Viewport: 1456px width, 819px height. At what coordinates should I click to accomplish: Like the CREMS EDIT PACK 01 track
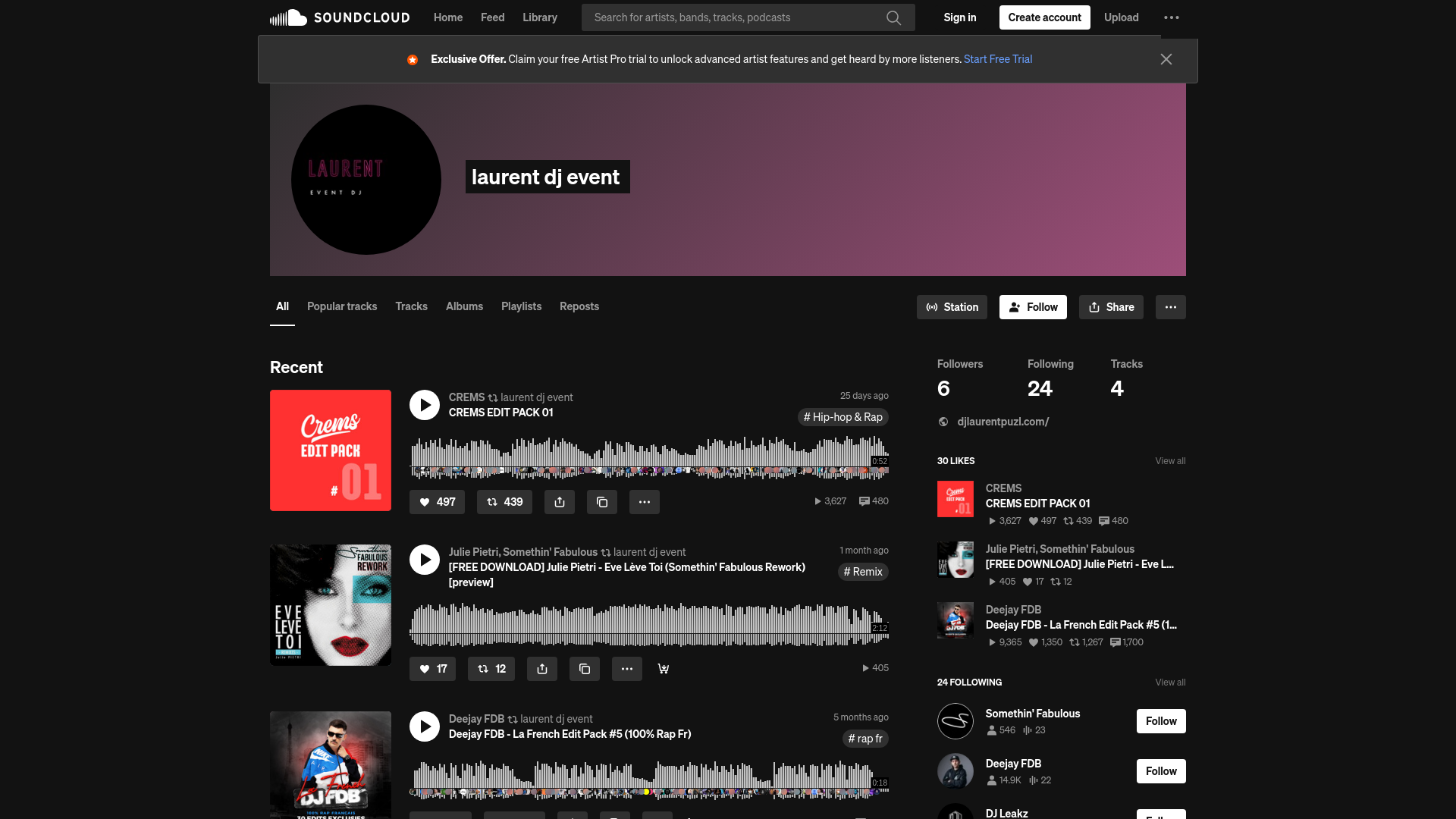[437, 502]
